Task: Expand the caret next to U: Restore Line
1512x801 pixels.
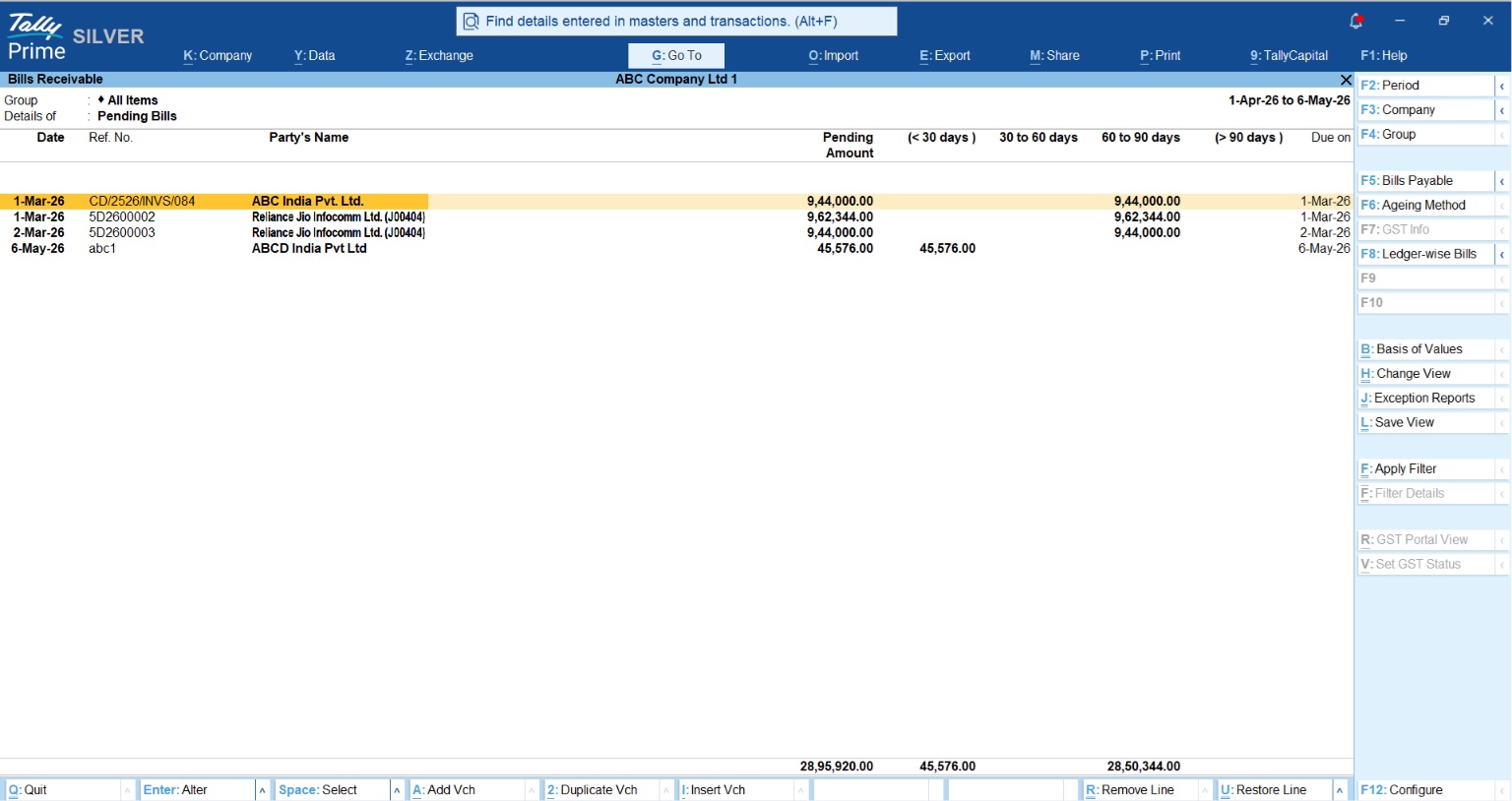Action: [1340, 790]
